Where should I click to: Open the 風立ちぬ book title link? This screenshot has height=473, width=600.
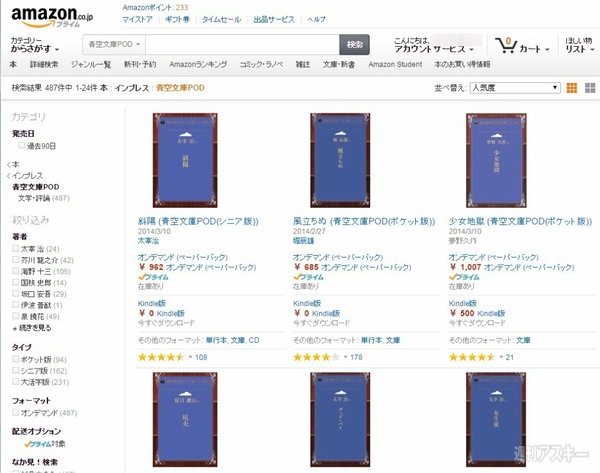(x=364, y=221)
